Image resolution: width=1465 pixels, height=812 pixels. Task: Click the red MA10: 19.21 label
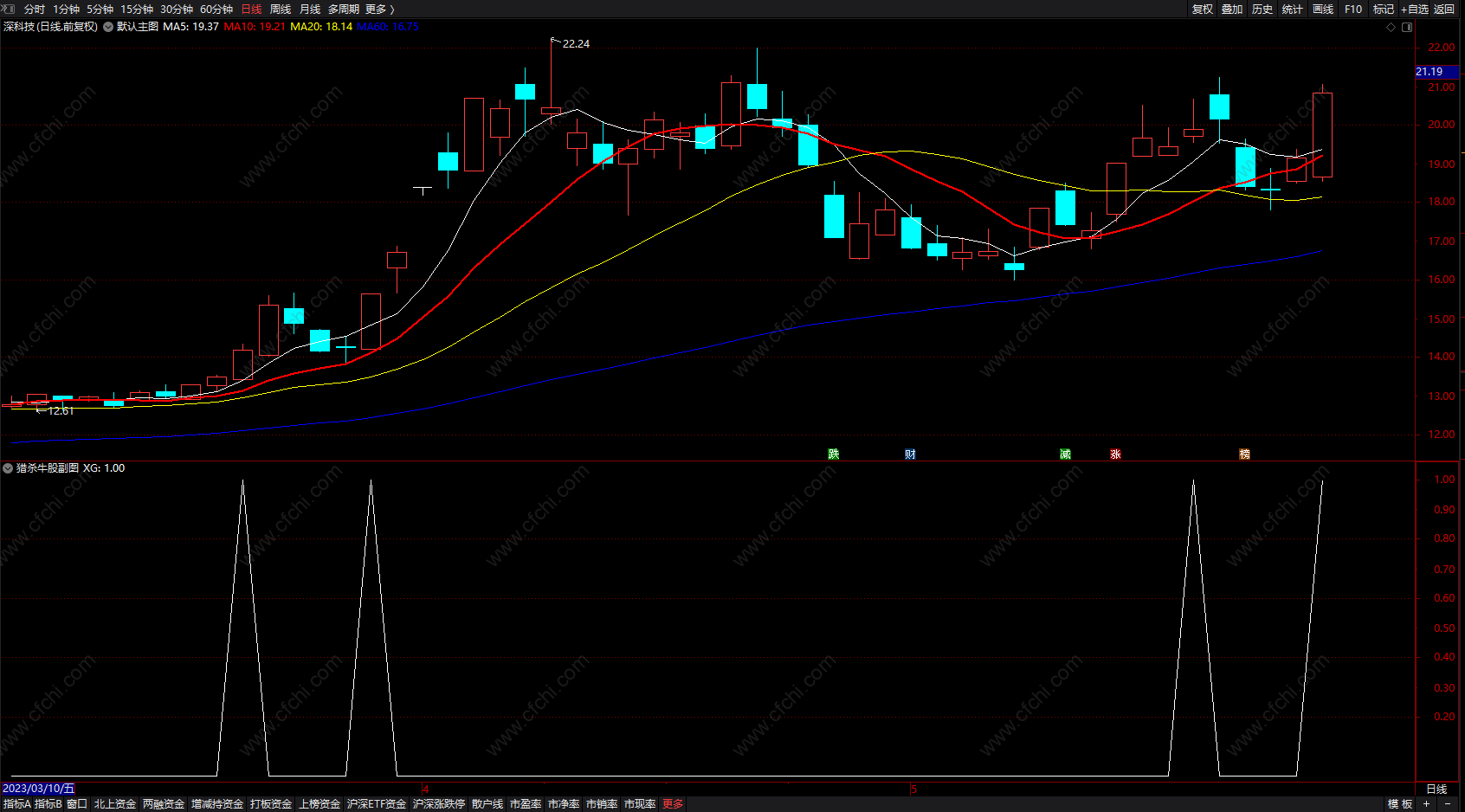(255, 27)
